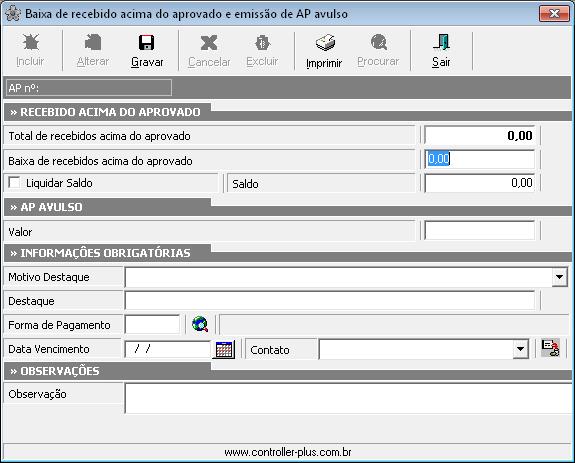
Task: Click the AP Avulso Valor input field
Action: 479,230
